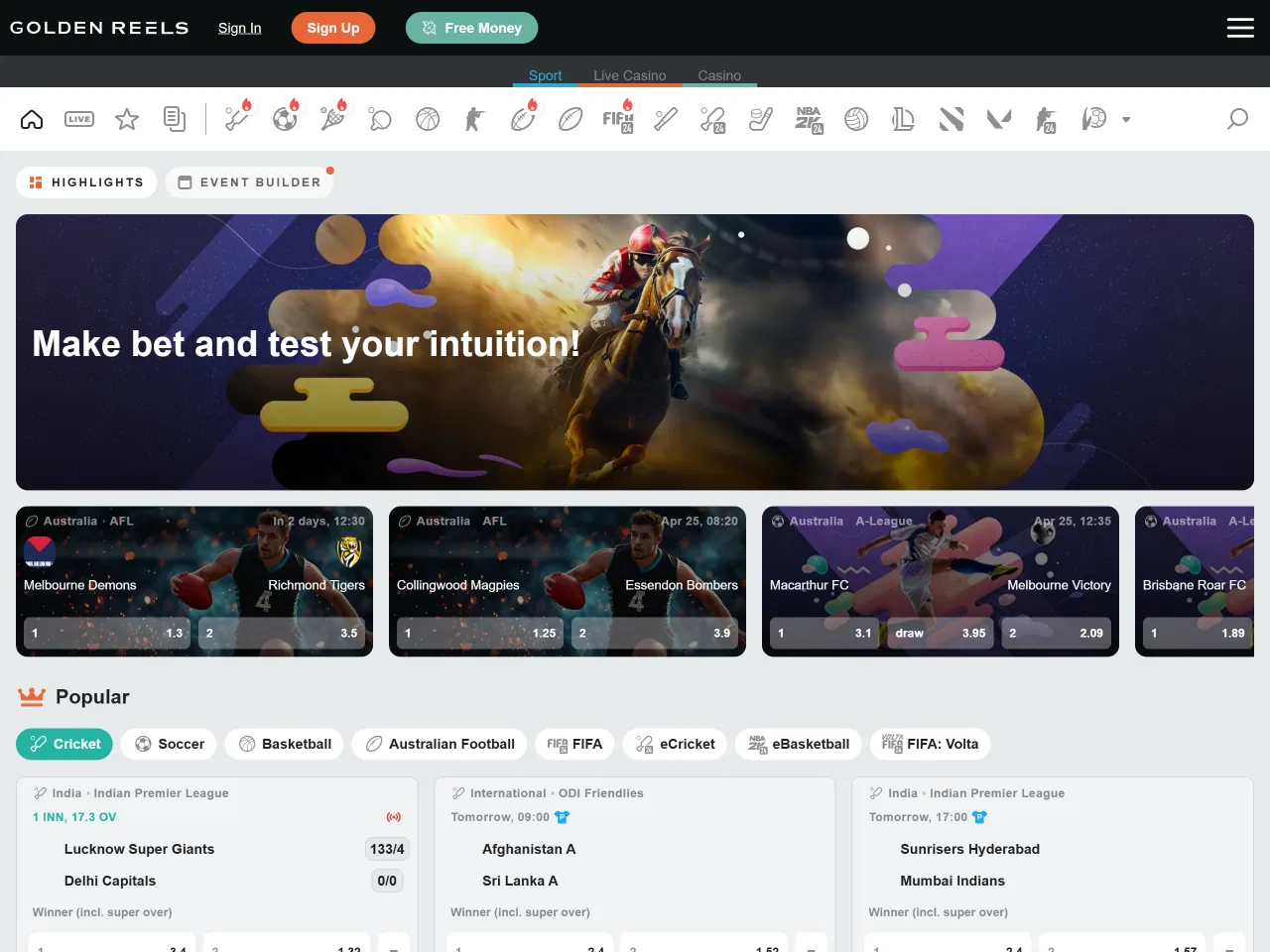The image size is (1270, 952).
Task: Pick the draw odds 3.95
Action: click(941, 633)
